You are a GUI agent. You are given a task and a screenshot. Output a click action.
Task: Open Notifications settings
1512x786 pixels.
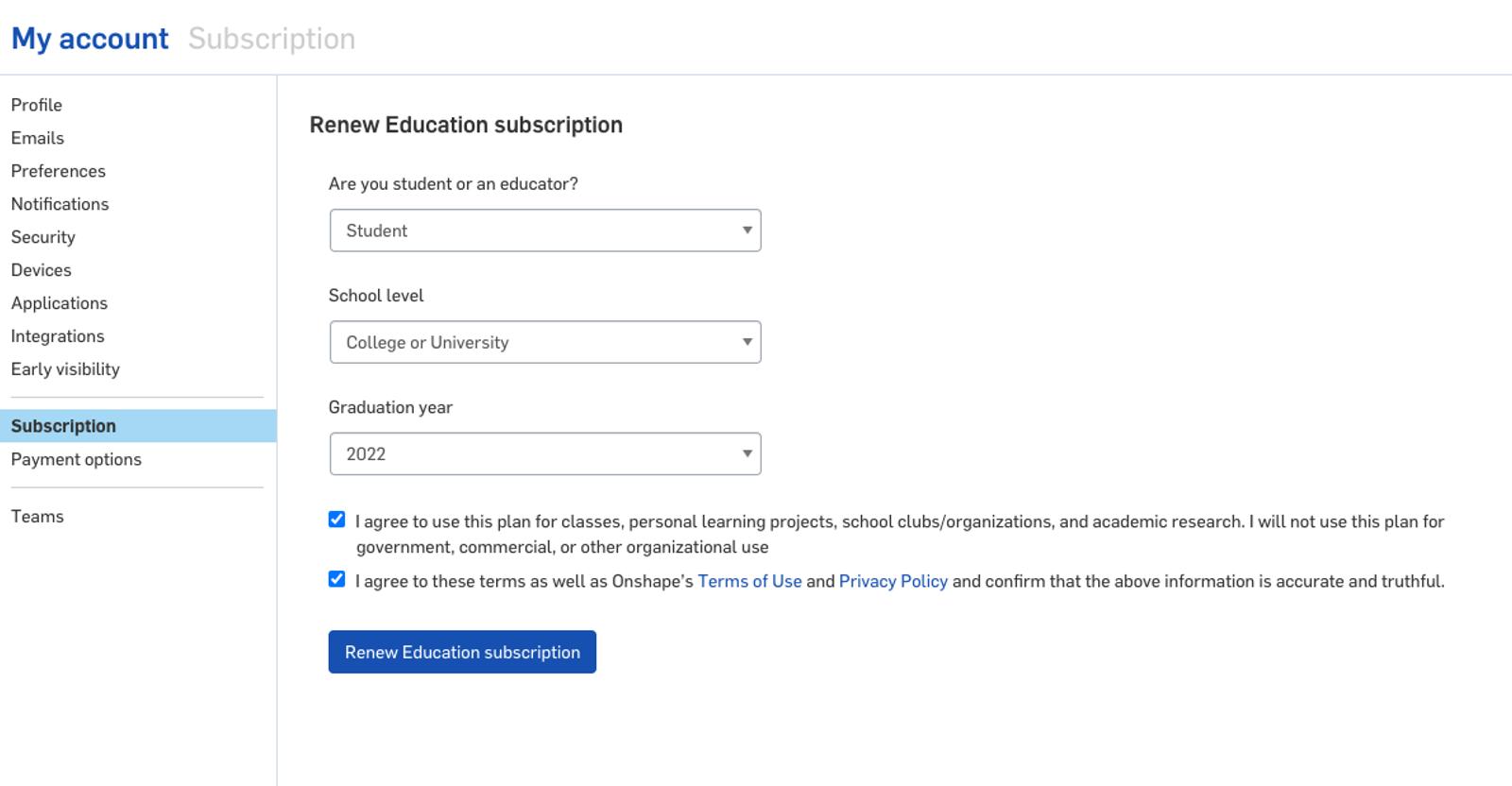click(60, 204)
